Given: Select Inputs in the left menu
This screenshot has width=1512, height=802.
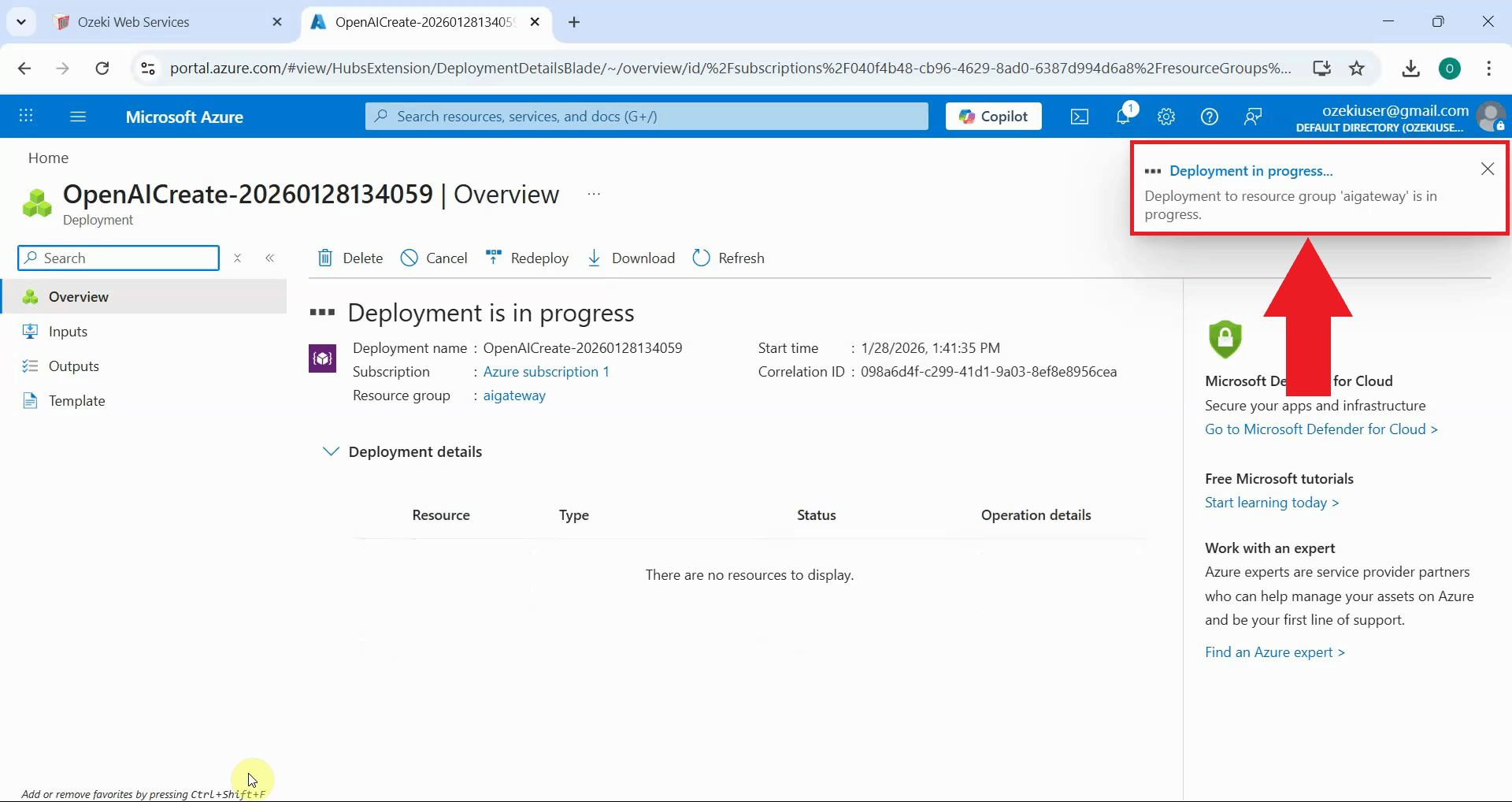Looking at the screenshot, I should pos(68,332).
